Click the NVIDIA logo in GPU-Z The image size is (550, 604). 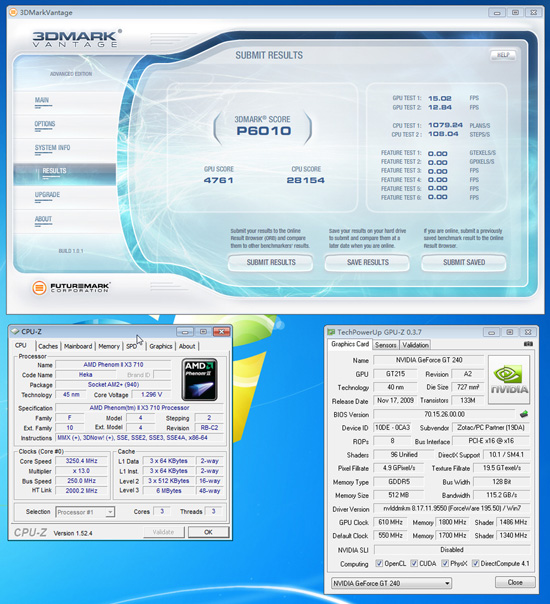pos(509,380)
